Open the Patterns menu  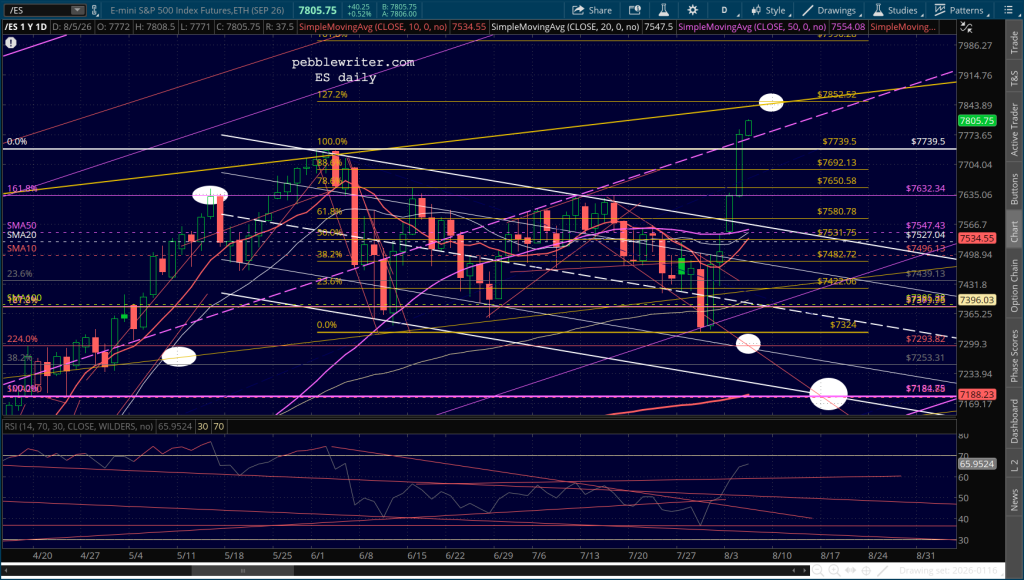coord(960,10)
